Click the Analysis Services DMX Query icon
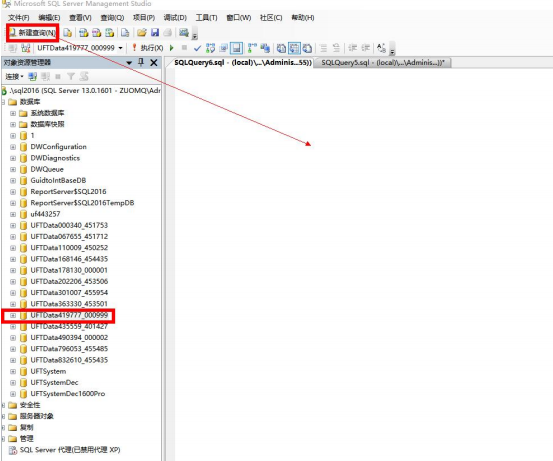 [97, 33]
